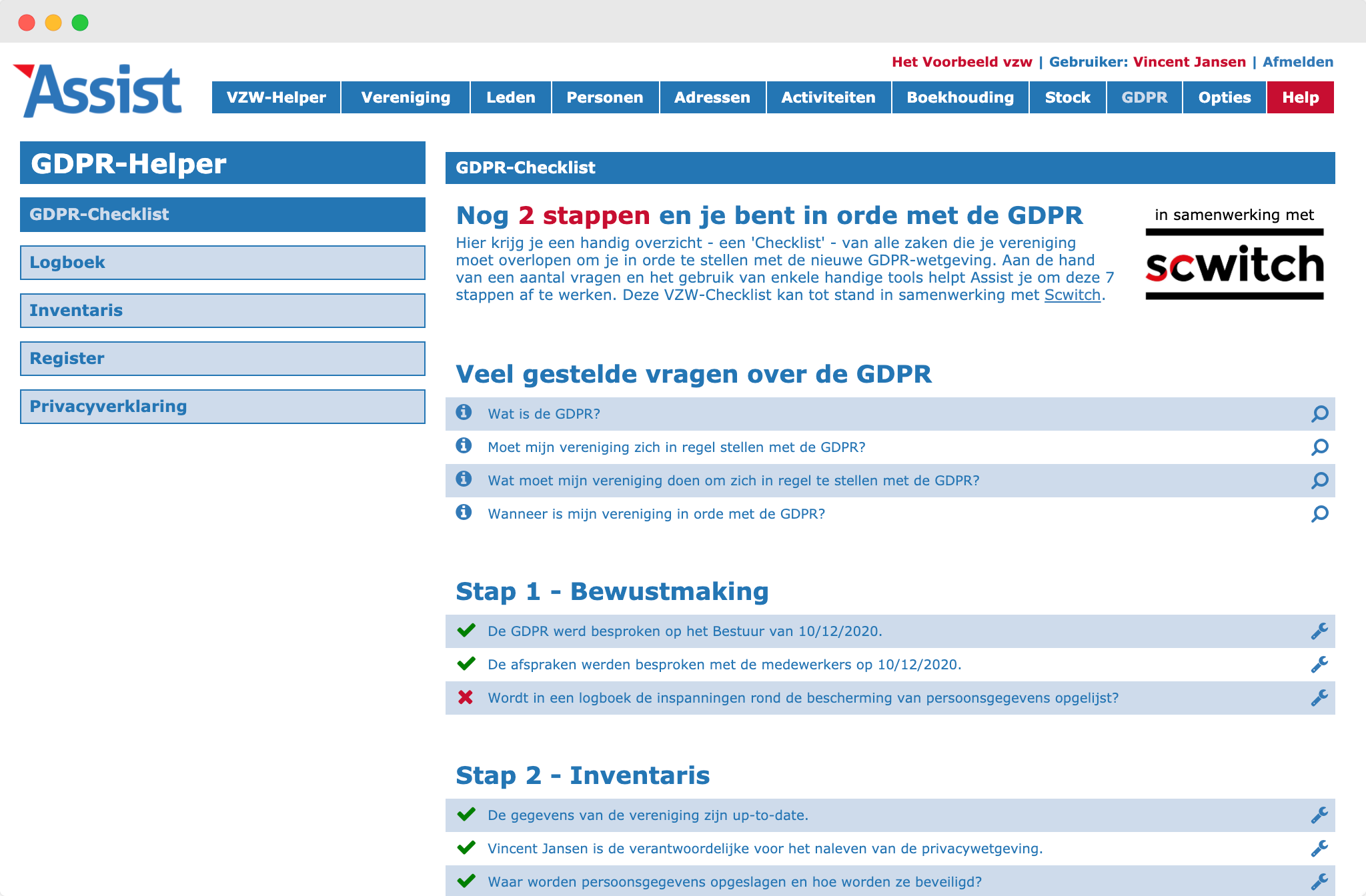Click green checkmark on 'besproken op het Bestuur' row

coord(466,630)
